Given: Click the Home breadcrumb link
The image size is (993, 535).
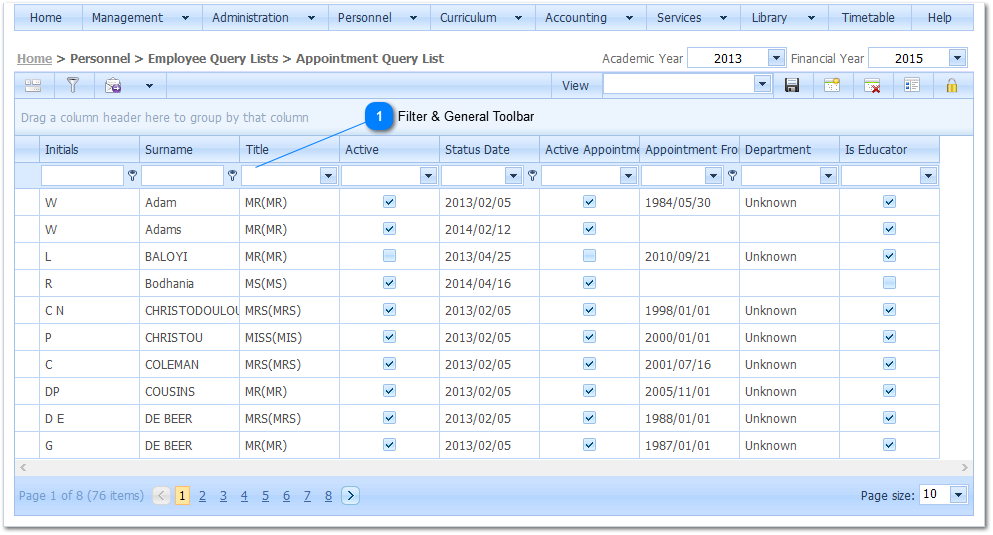Looking at the screenshot, I should click(34, 59).
